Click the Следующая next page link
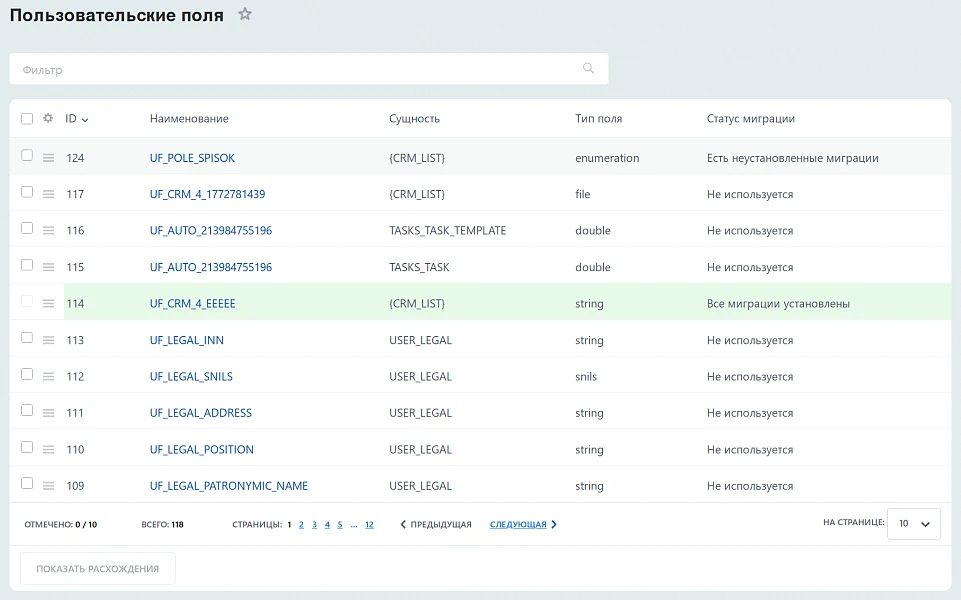961x600 pixels. [x=523, y=525]
